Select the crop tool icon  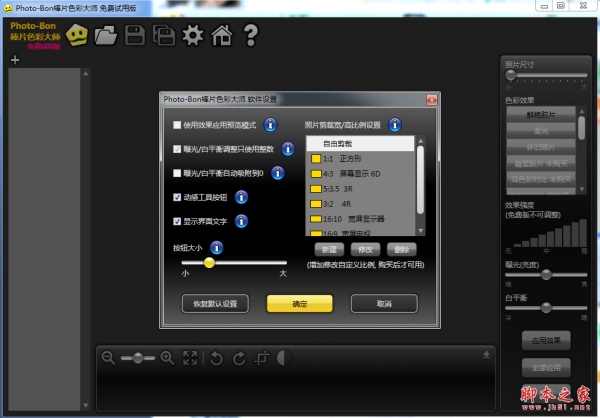pyautogui.click(x=262, y=358)
